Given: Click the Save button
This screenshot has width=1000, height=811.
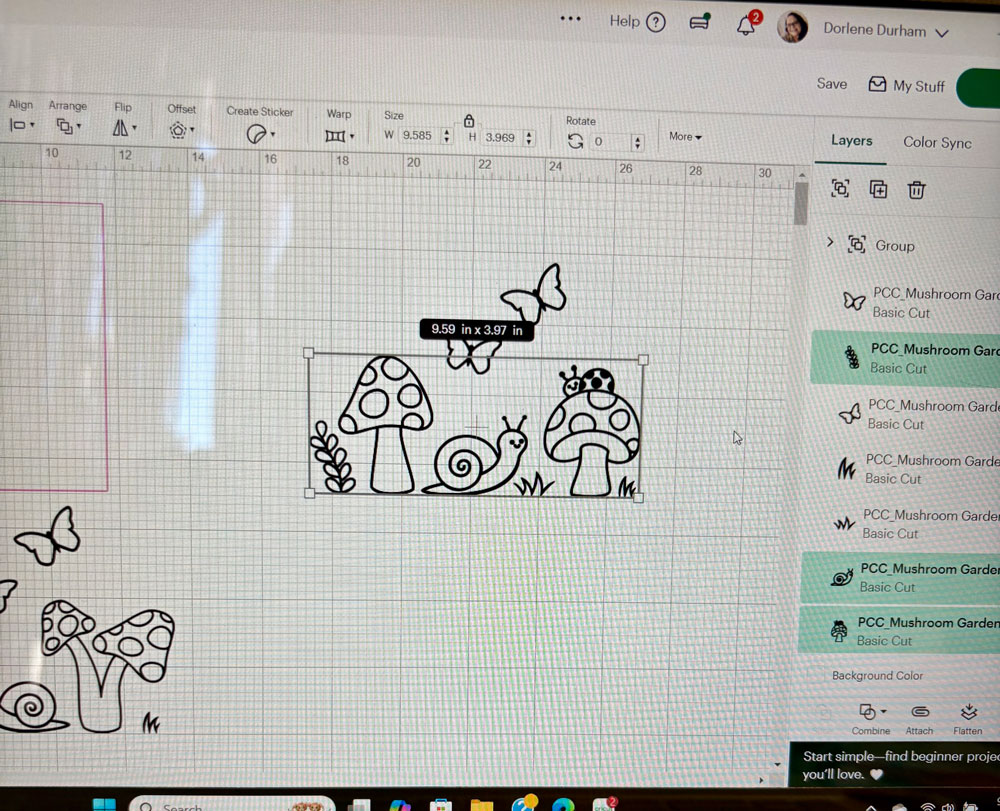Looking at the screenshot, I should (831, 84).
